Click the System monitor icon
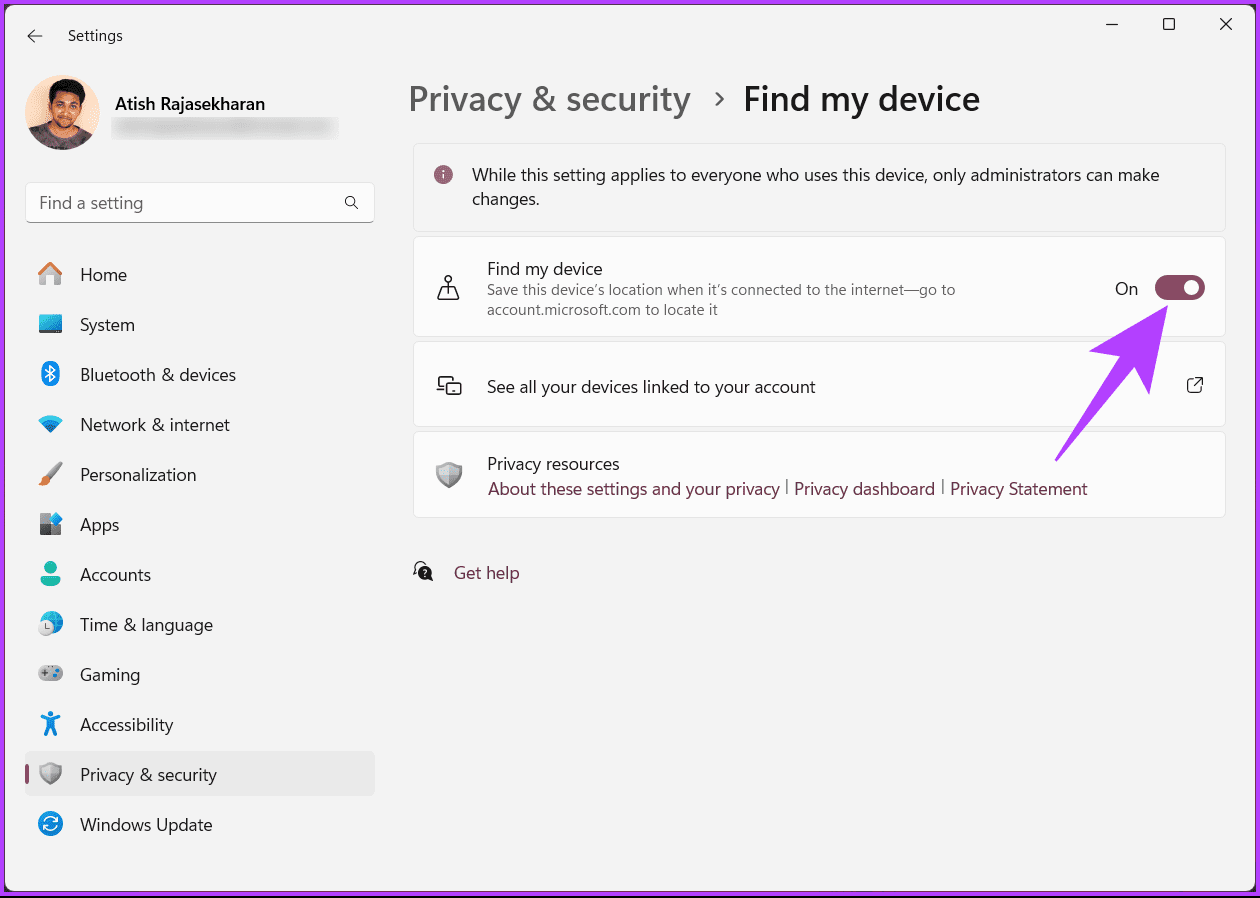The width and height of the screenshot is (1260, 898). pyautogui.click(x=50, y=324)
